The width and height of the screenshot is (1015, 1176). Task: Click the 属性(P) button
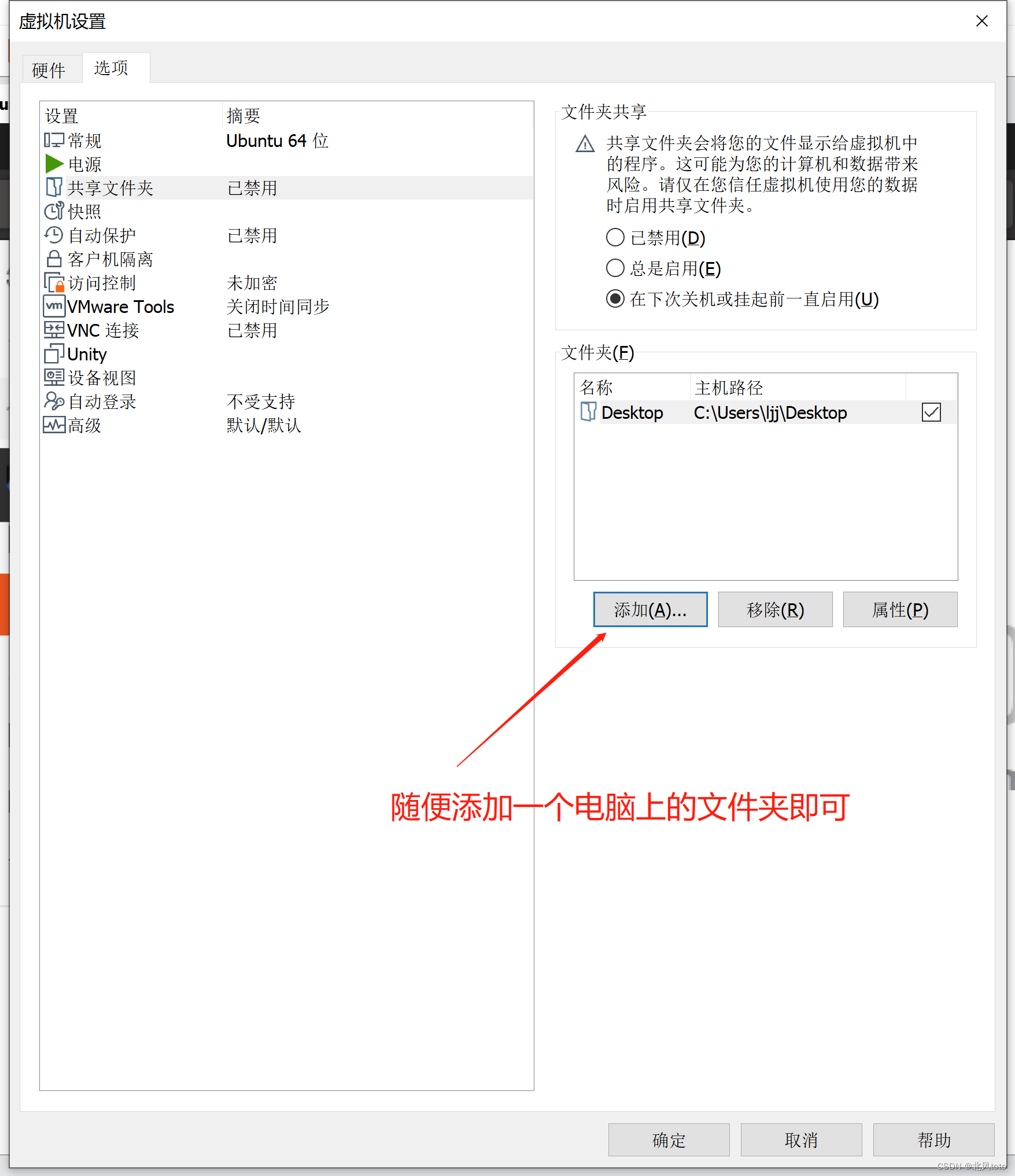click(900, 609)
